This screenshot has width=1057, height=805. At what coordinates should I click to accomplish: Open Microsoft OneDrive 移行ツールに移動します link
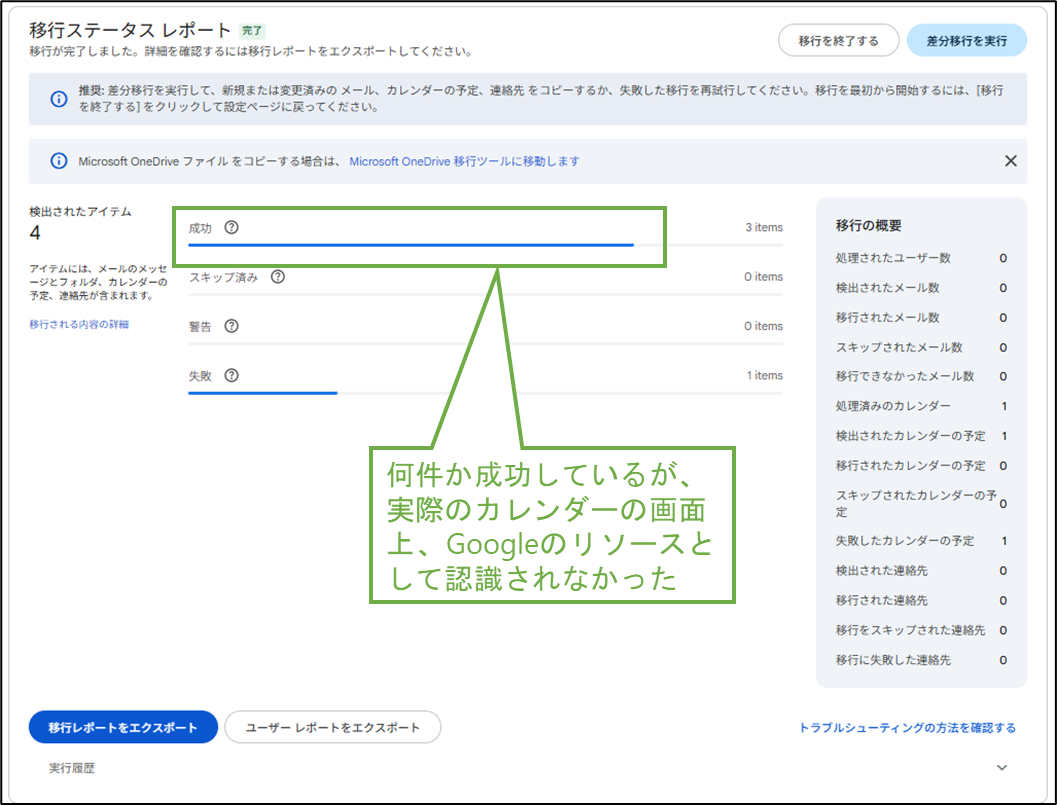tap(464, 161)
